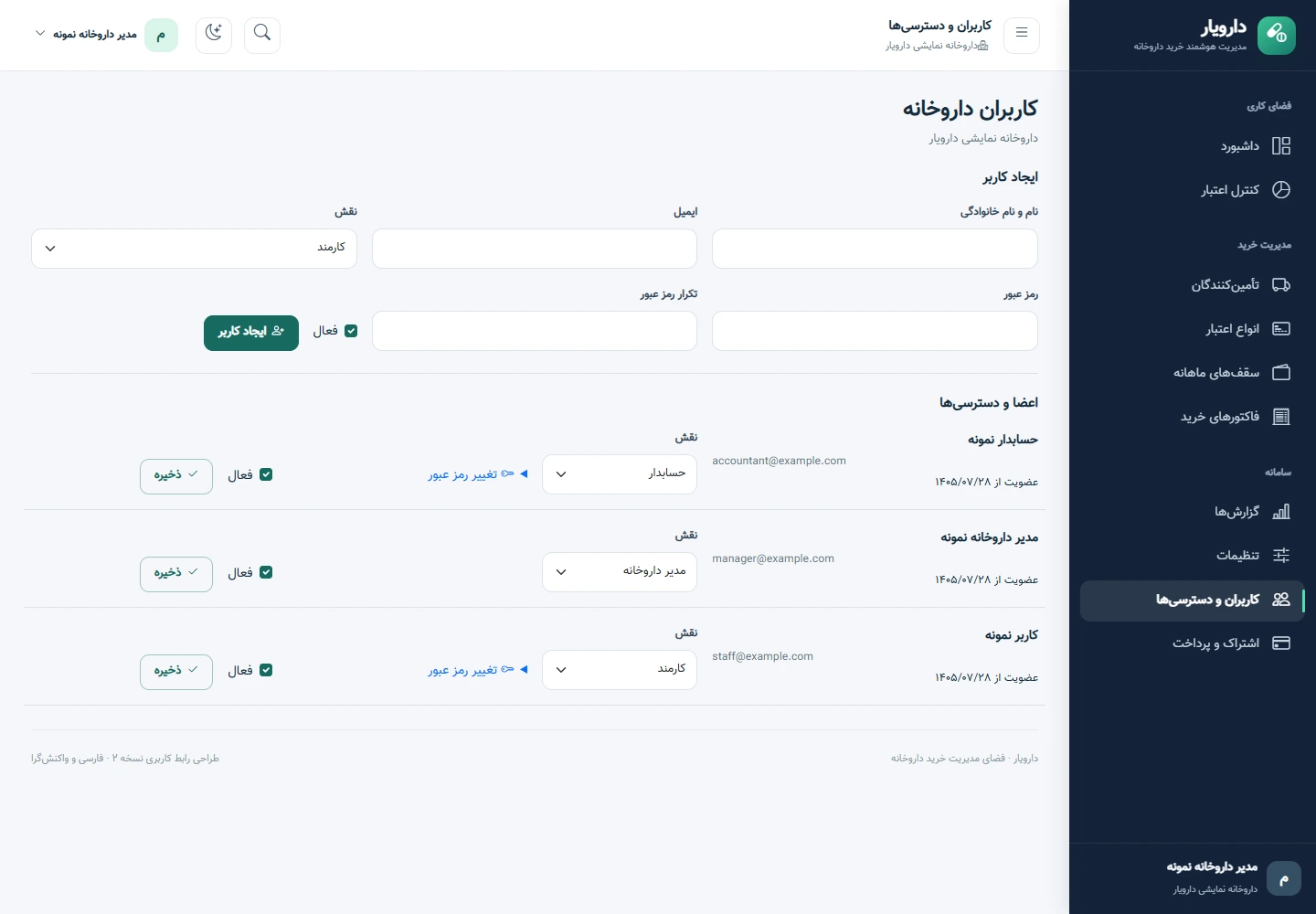This screenshot has width=1316, height=914.
Task: Open the نقش dropdown in create user form
Action: 194,249
